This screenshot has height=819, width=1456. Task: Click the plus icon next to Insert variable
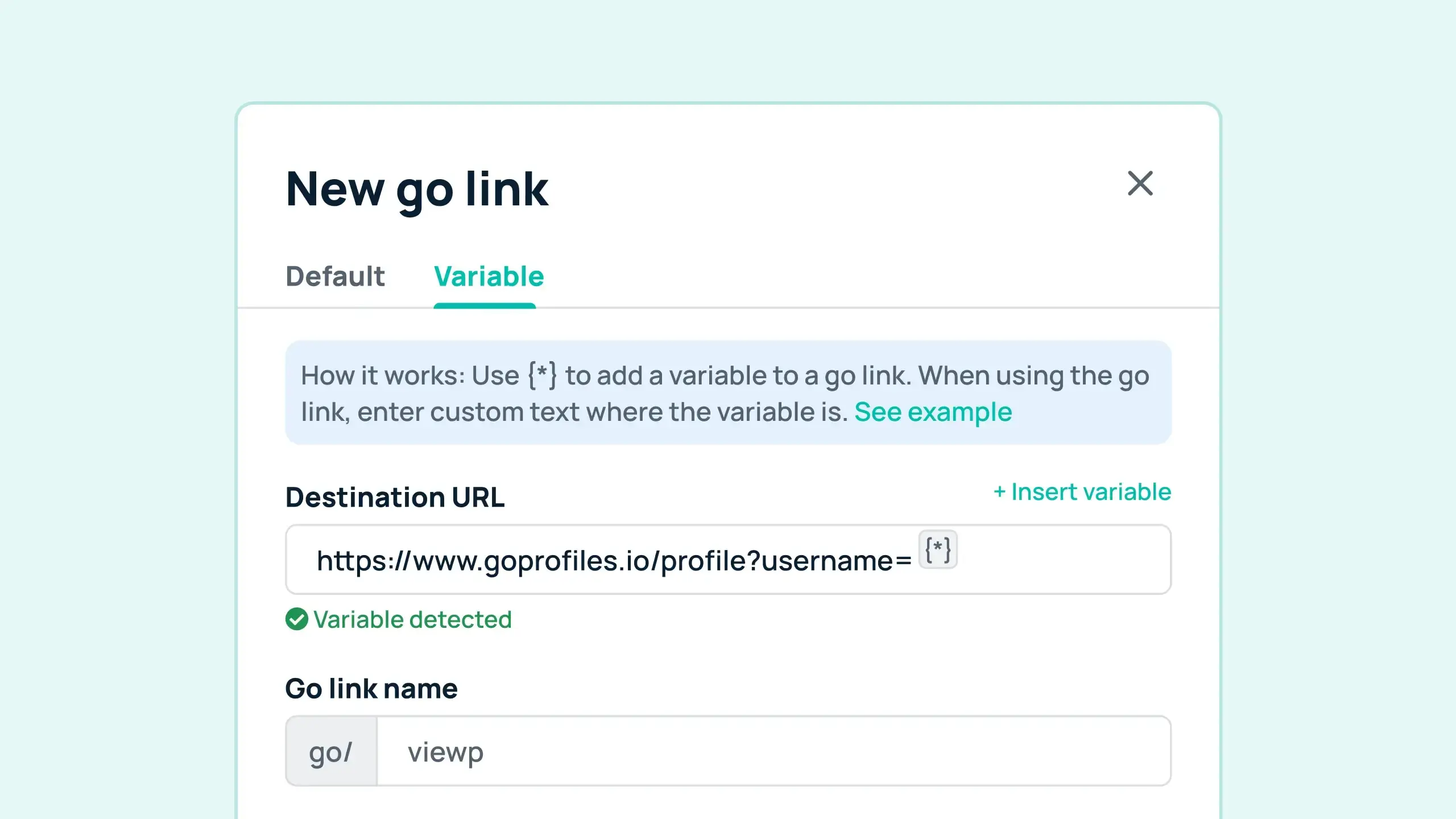(1001, 491)
